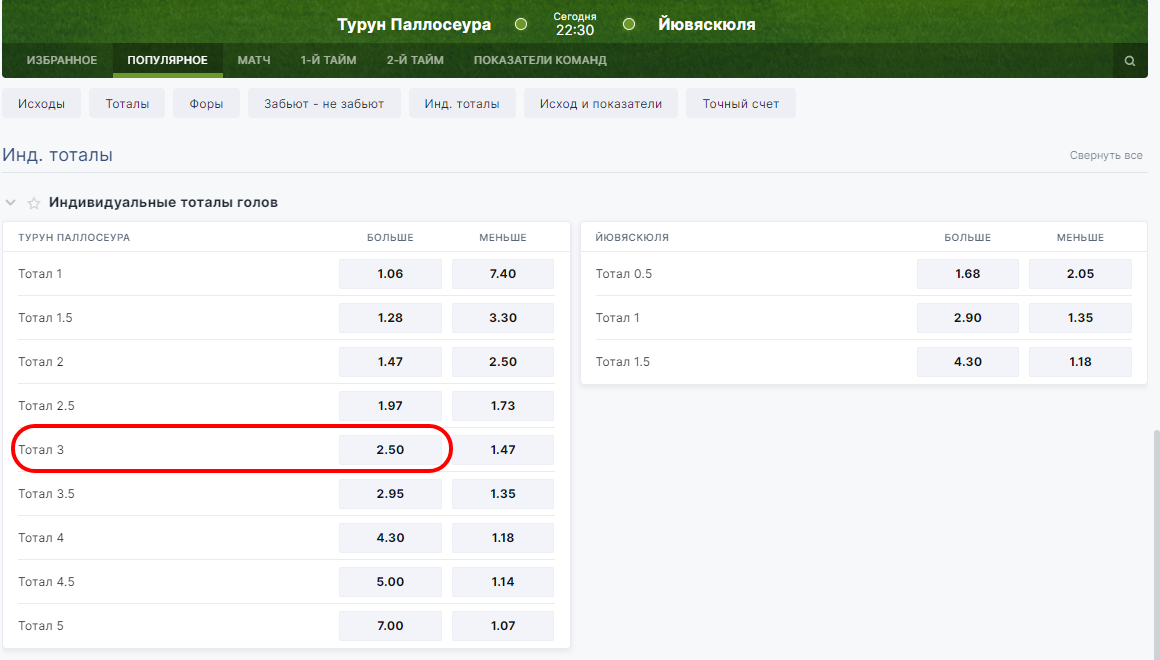Viewport: 1160px width, 660px height.
Task: Select the Инд. тоталы filter
Action: pos(462,104)
